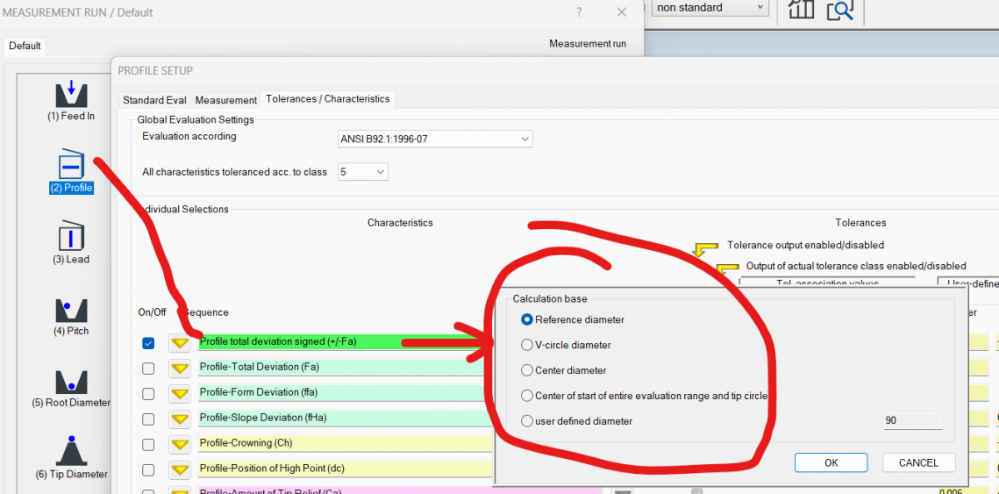The height and width of the screenshot is (494, 999).
Task: Expand the tolerance class dropdown showing 5
Action: tap(363, 172)
